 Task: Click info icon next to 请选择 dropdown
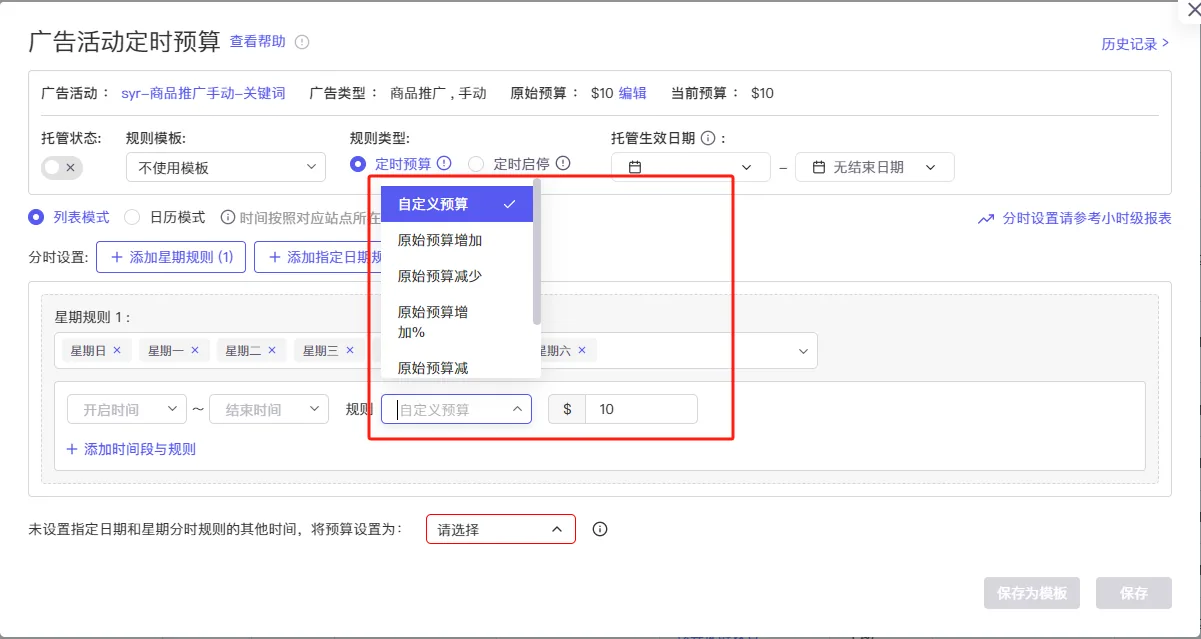[600, 529]
